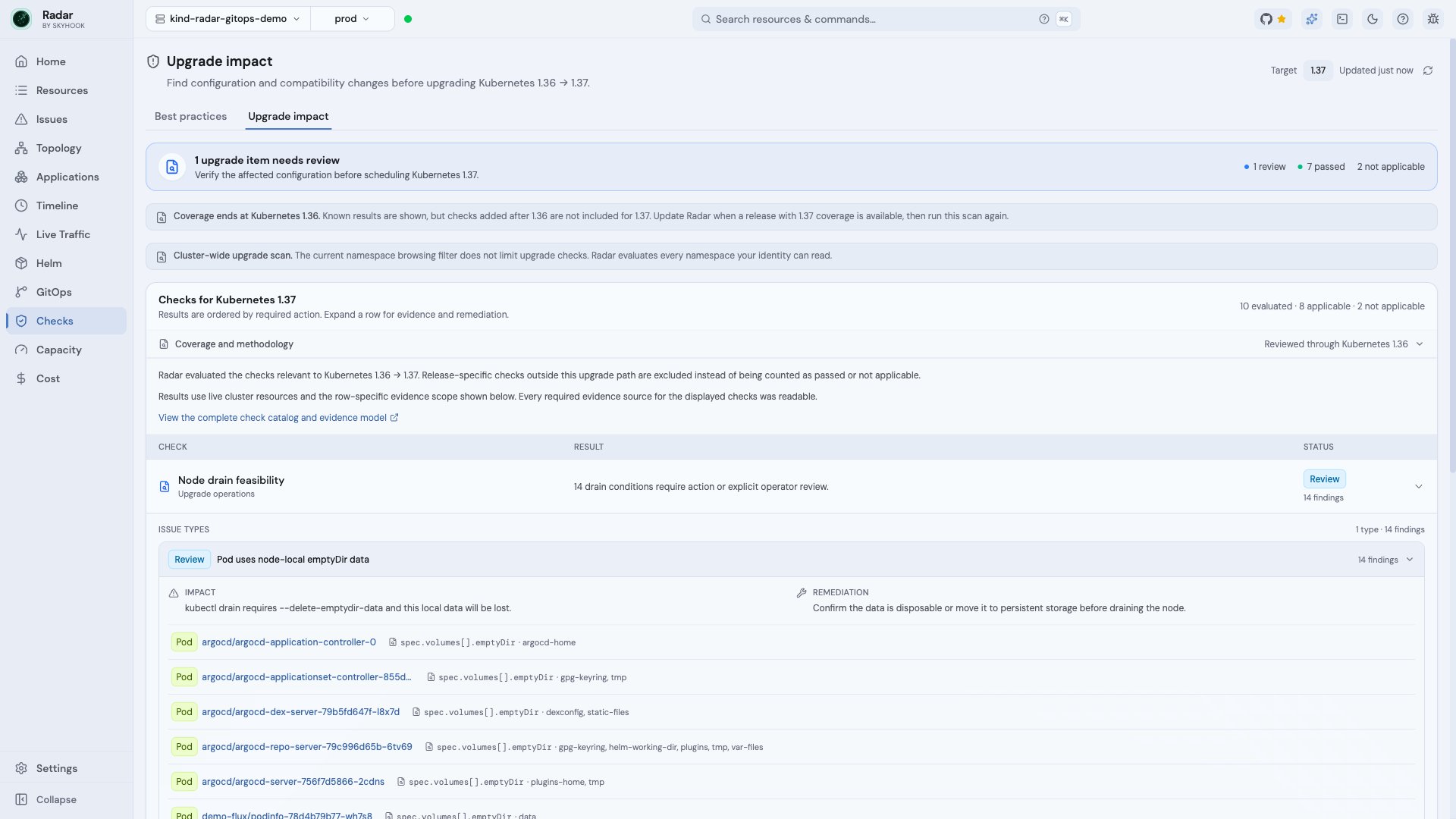Click the '1 review' summary count

pyautogui.click(x=1265, y=167)
